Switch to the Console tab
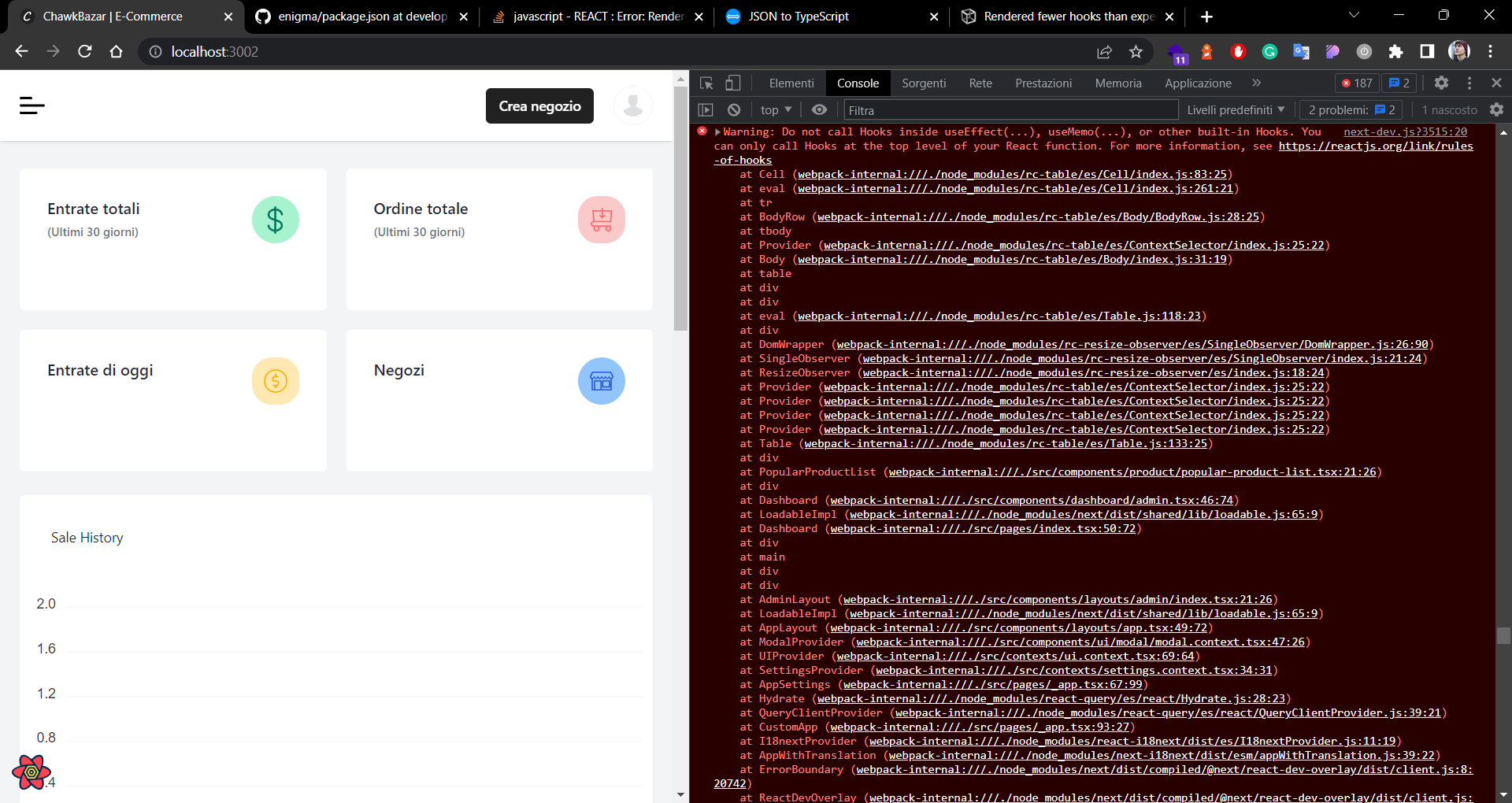This screenshot has height=803, width=1512. tap(858, 83)
